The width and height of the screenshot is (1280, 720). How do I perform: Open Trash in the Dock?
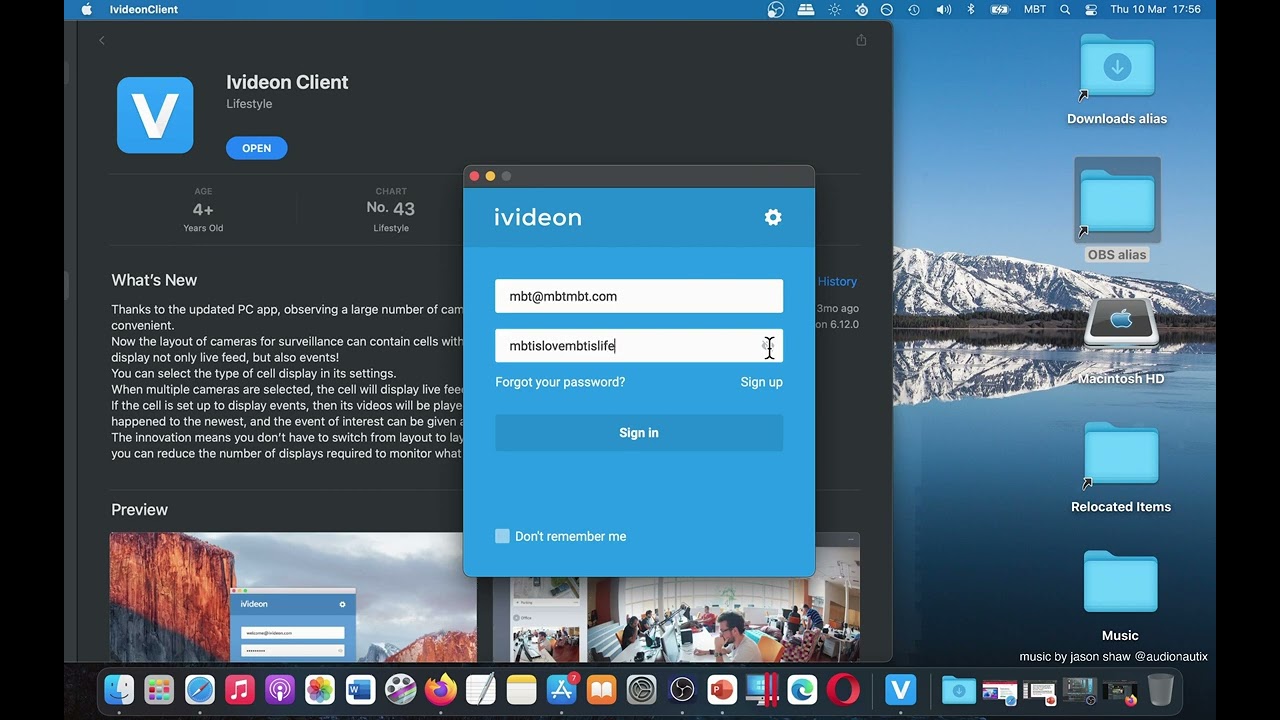coord(1161,690)
